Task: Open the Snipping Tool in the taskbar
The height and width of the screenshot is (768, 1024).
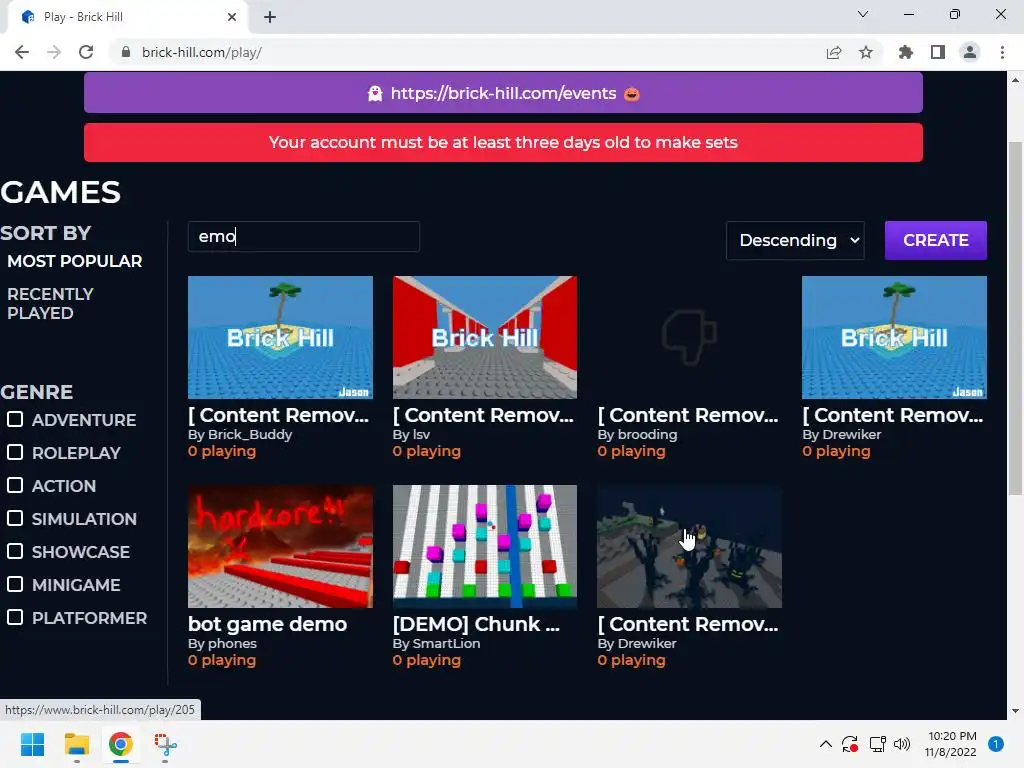Action: click(x=165, y=744)
